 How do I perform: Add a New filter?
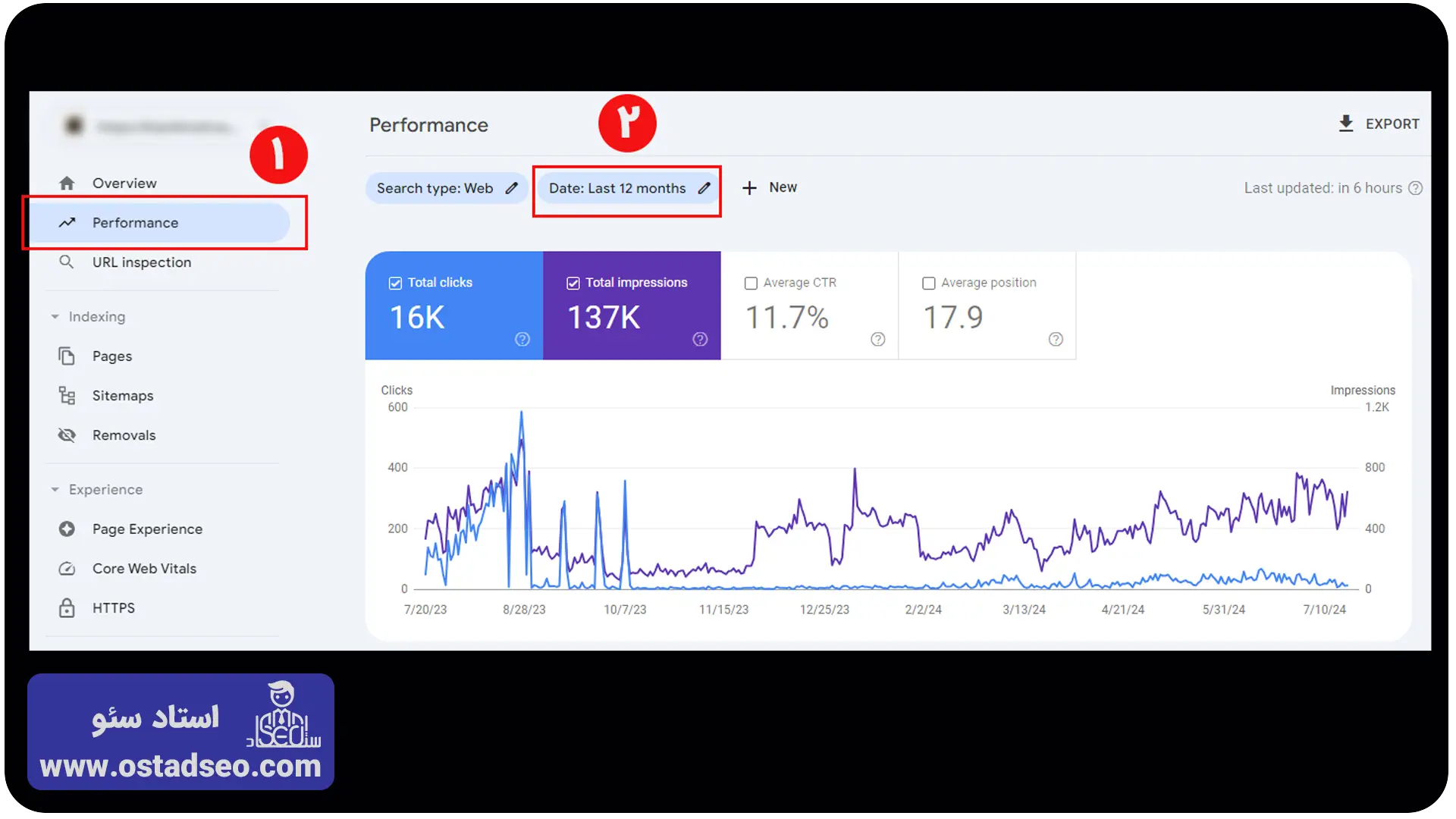click(769, 187)
